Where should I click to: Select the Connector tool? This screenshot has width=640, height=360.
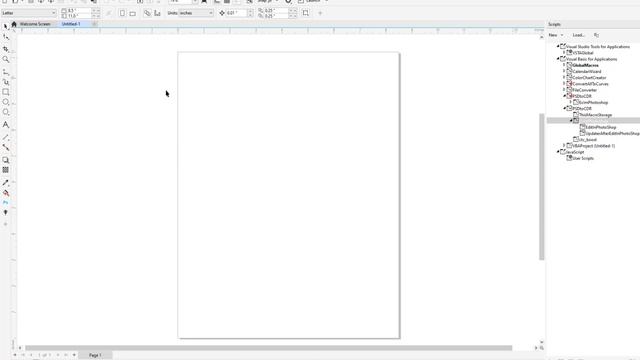(x=6, y=147)
